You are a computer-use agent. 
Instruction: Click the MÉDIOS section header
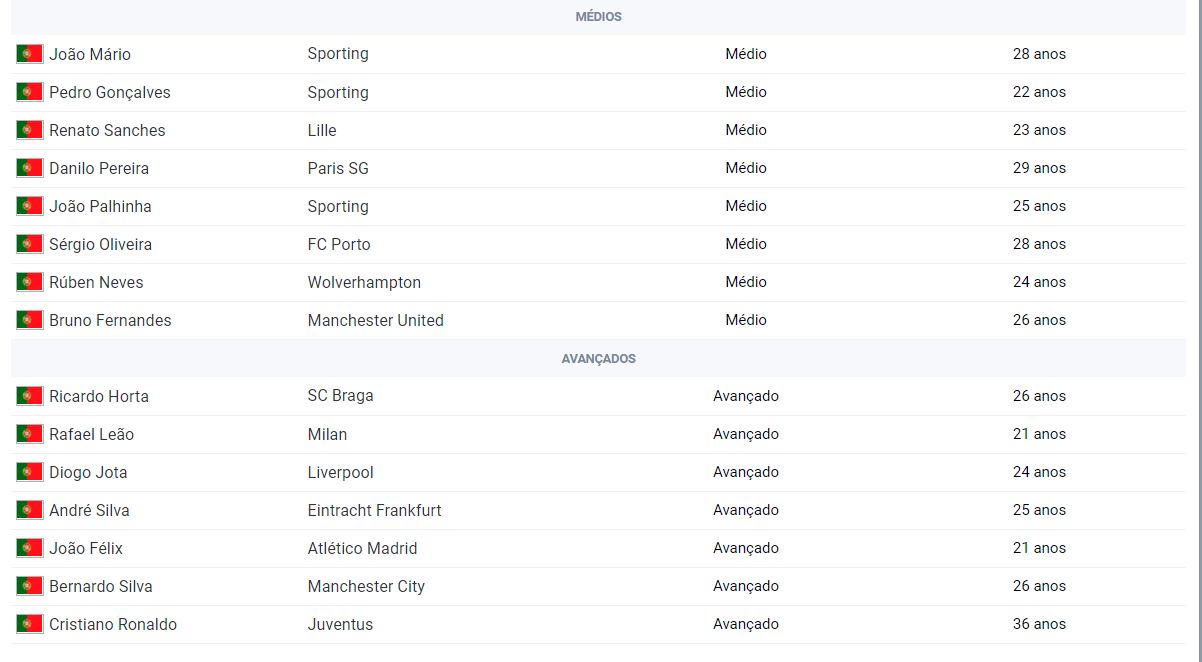[x=598, y=17]
